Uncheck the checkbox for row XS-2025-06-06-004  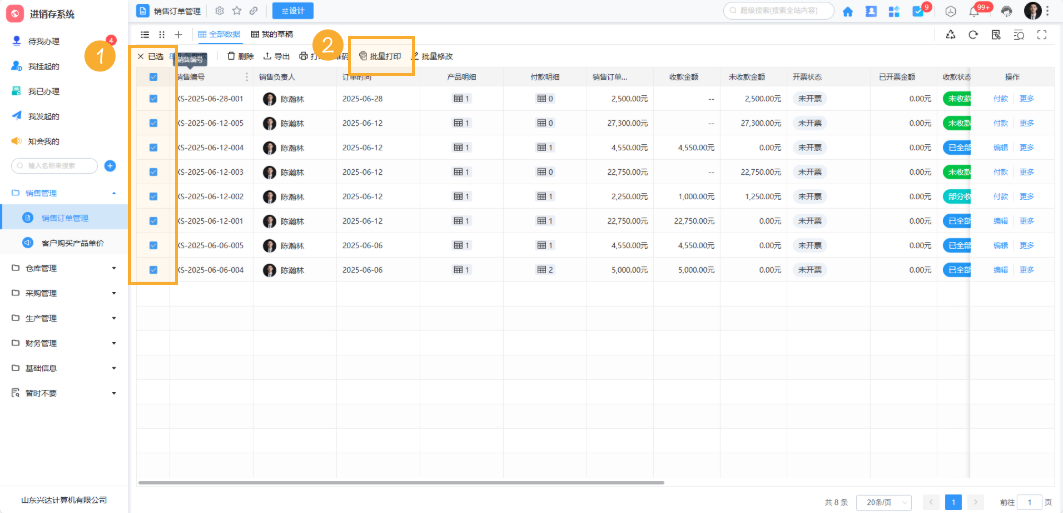pyautogui.click(x=153, y=270)
